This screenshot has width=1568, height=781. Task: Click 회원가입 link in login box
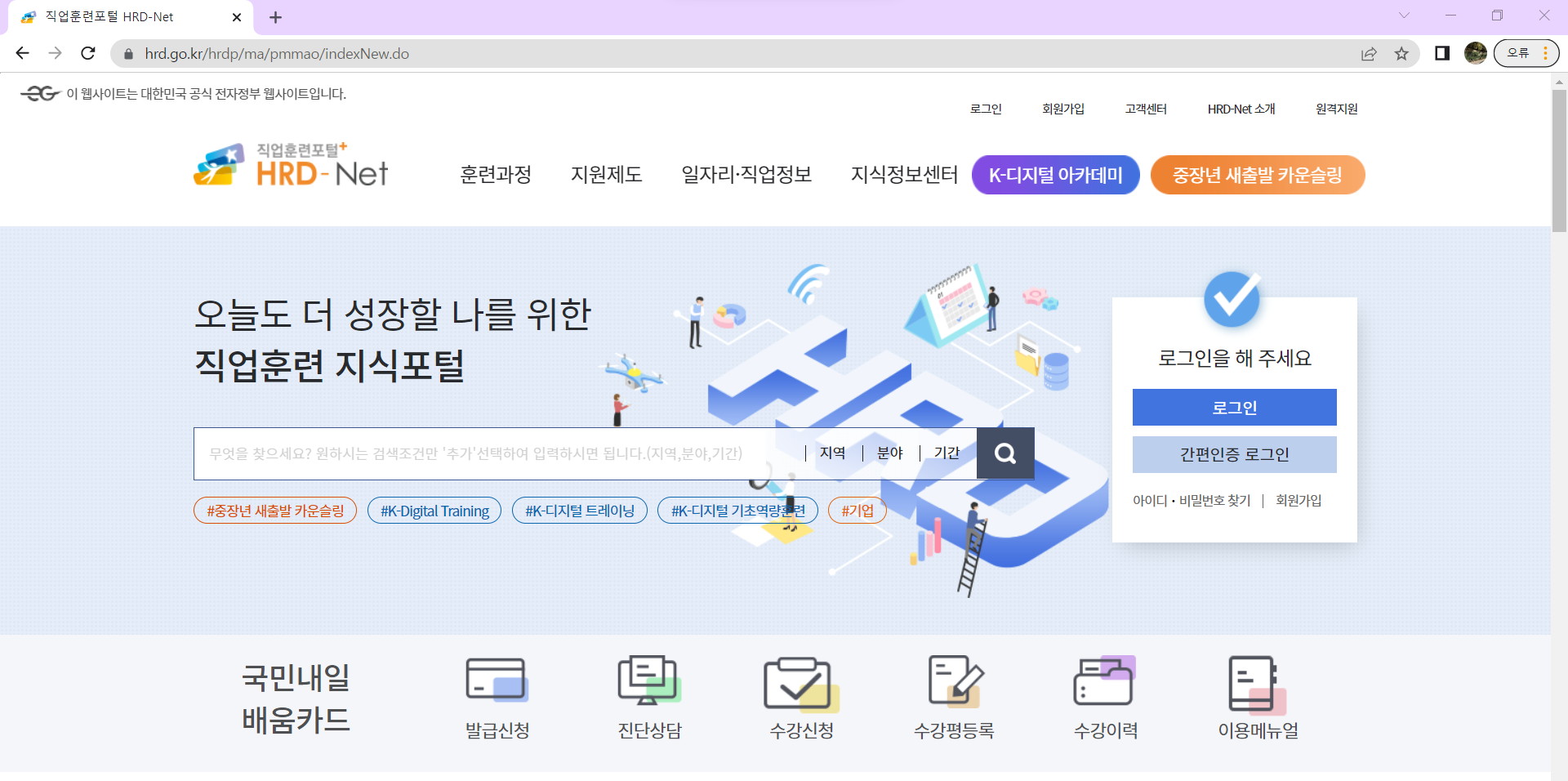pos(1298,501)
